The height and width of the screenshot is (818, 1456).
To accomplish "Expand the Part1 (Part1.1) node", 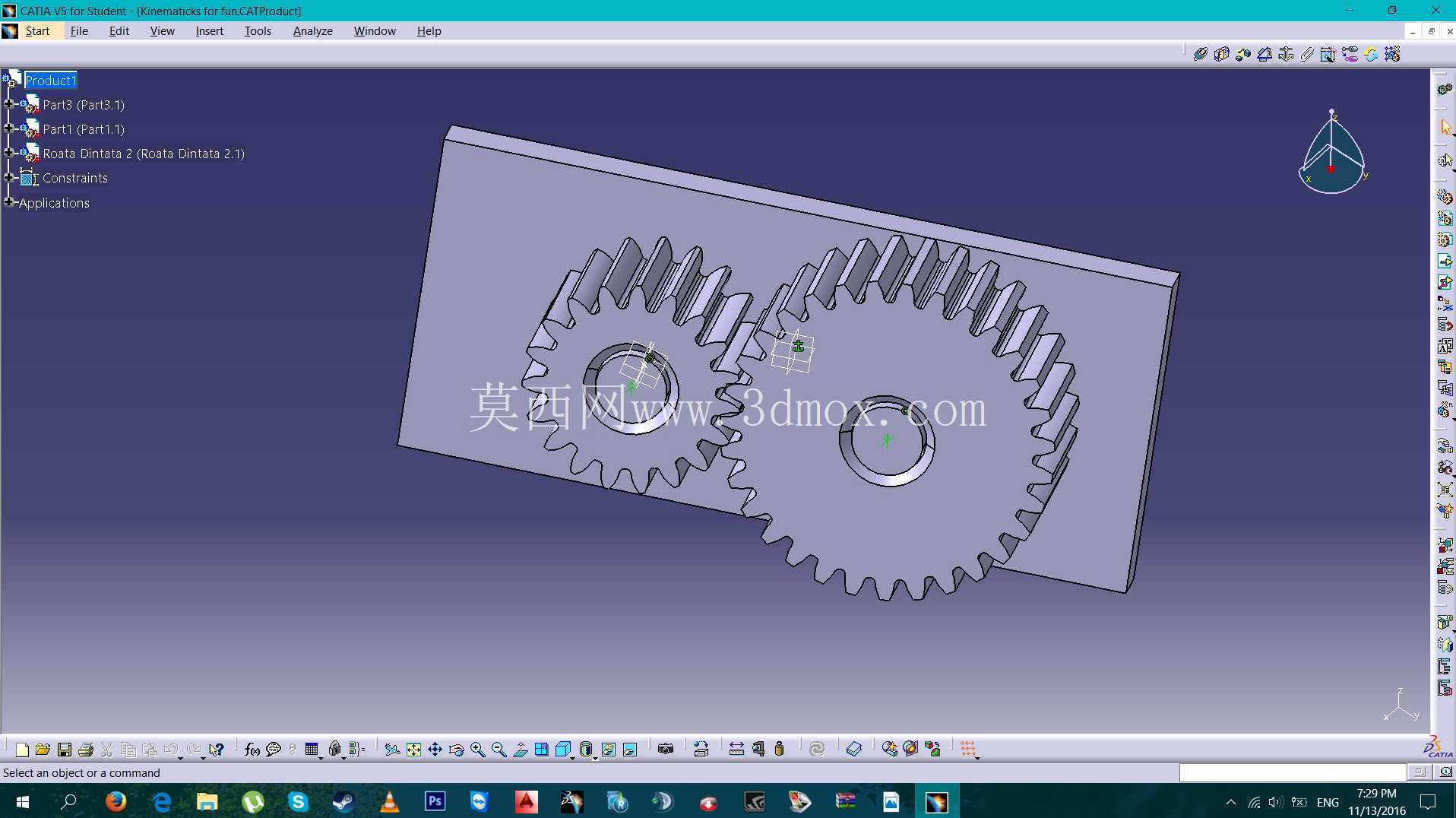I will click(x=9, y=128).
